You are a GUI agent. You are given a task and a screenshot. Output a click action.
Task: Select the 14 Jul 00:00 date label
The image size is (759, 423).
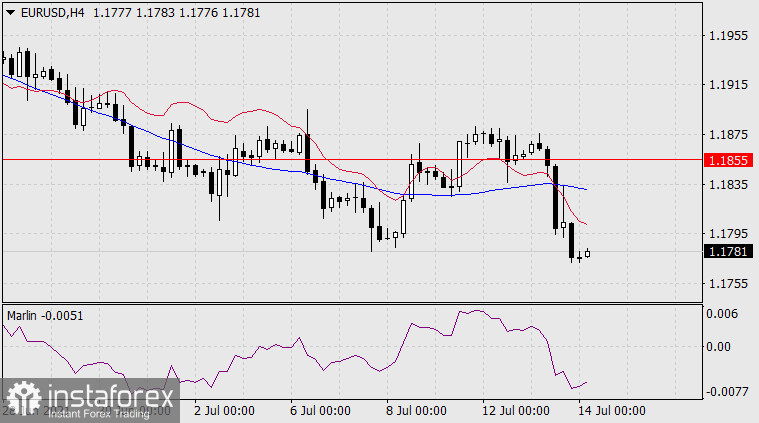coord(612,411)
